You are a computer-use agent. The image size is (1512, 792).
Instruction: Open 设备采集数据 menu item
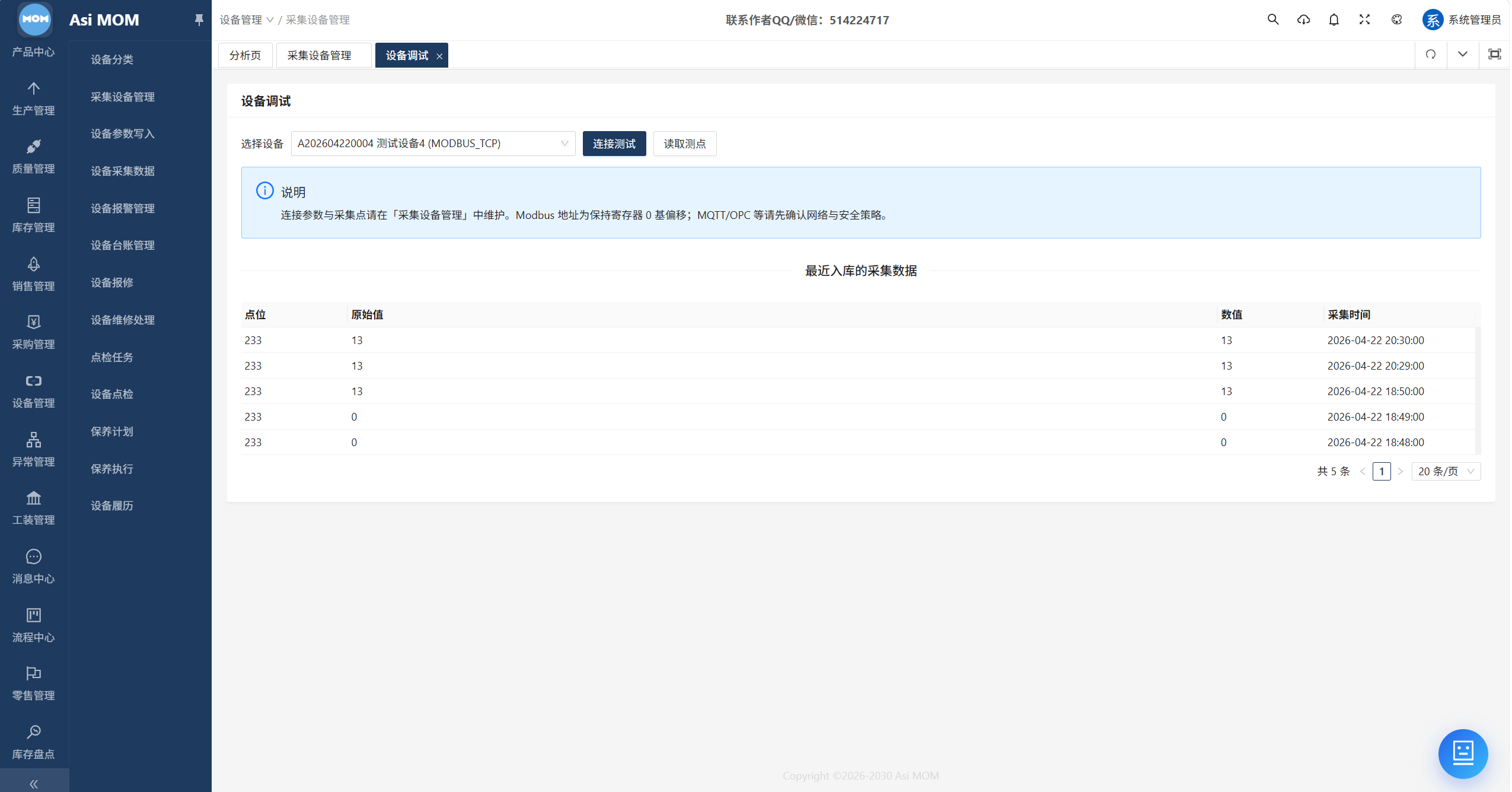point(123,171)
